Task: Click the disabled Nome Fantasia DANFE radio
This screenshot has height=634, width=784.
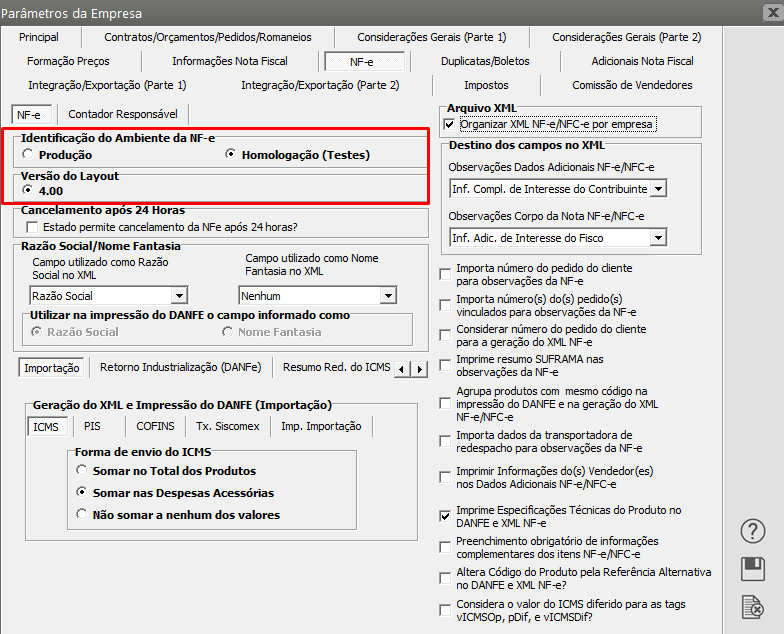Action: coord(228,332)
